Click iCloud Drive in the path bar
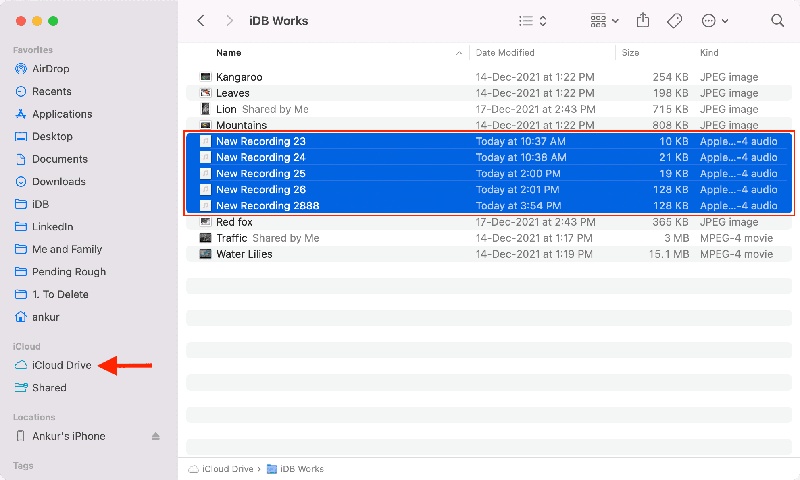800x480 pixels. (x=221, y=469)
